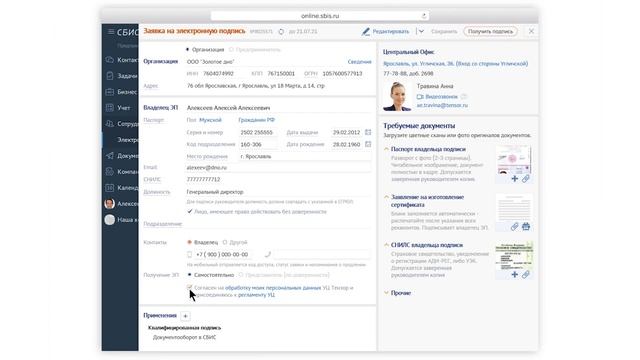
Task: Click the user avatar for Алексеев
Action: point(109,204)
